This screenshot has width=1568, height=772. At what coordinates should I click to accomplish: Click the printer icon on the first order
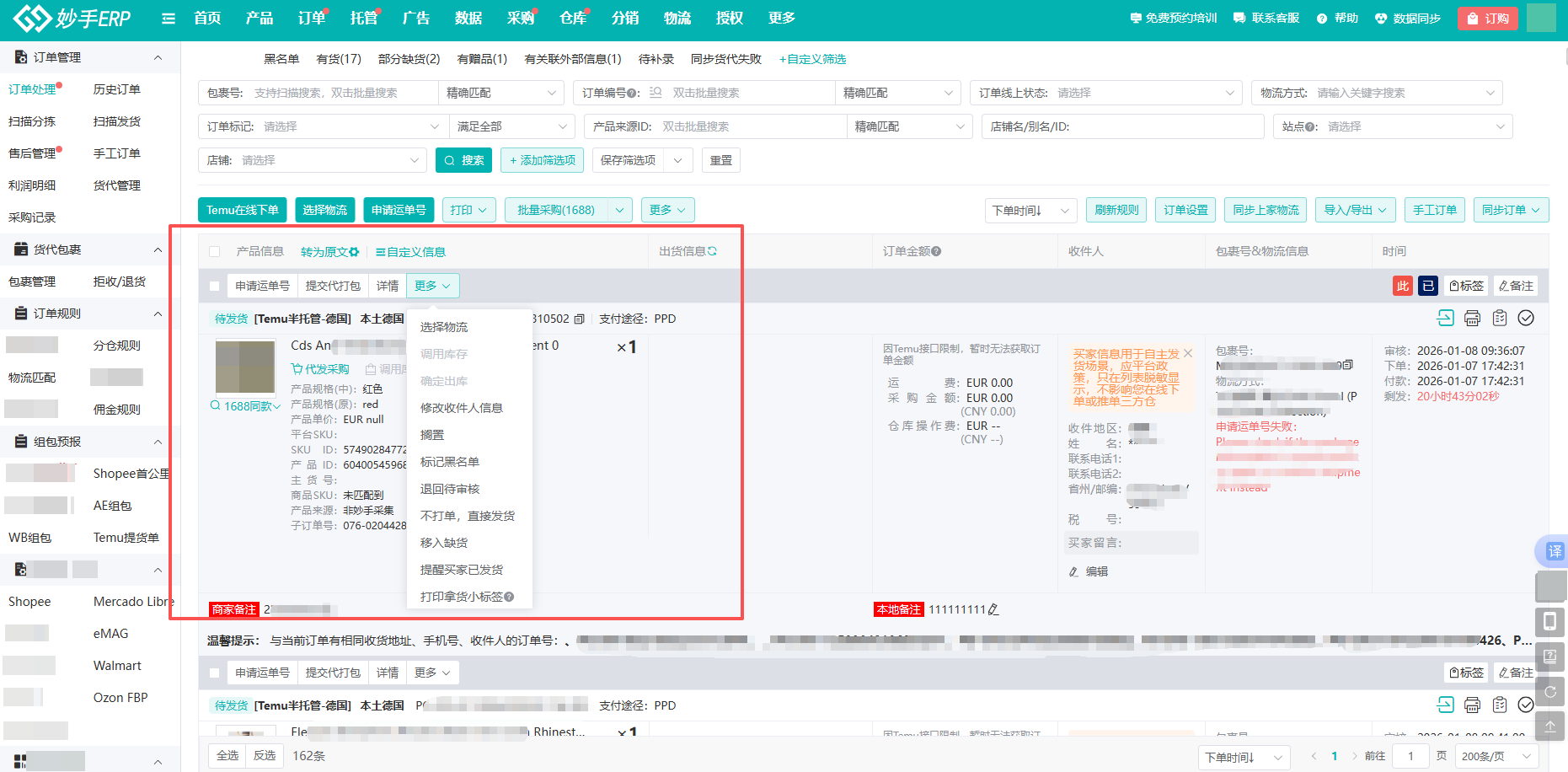pyautogui.click(x=1472, y=318)
